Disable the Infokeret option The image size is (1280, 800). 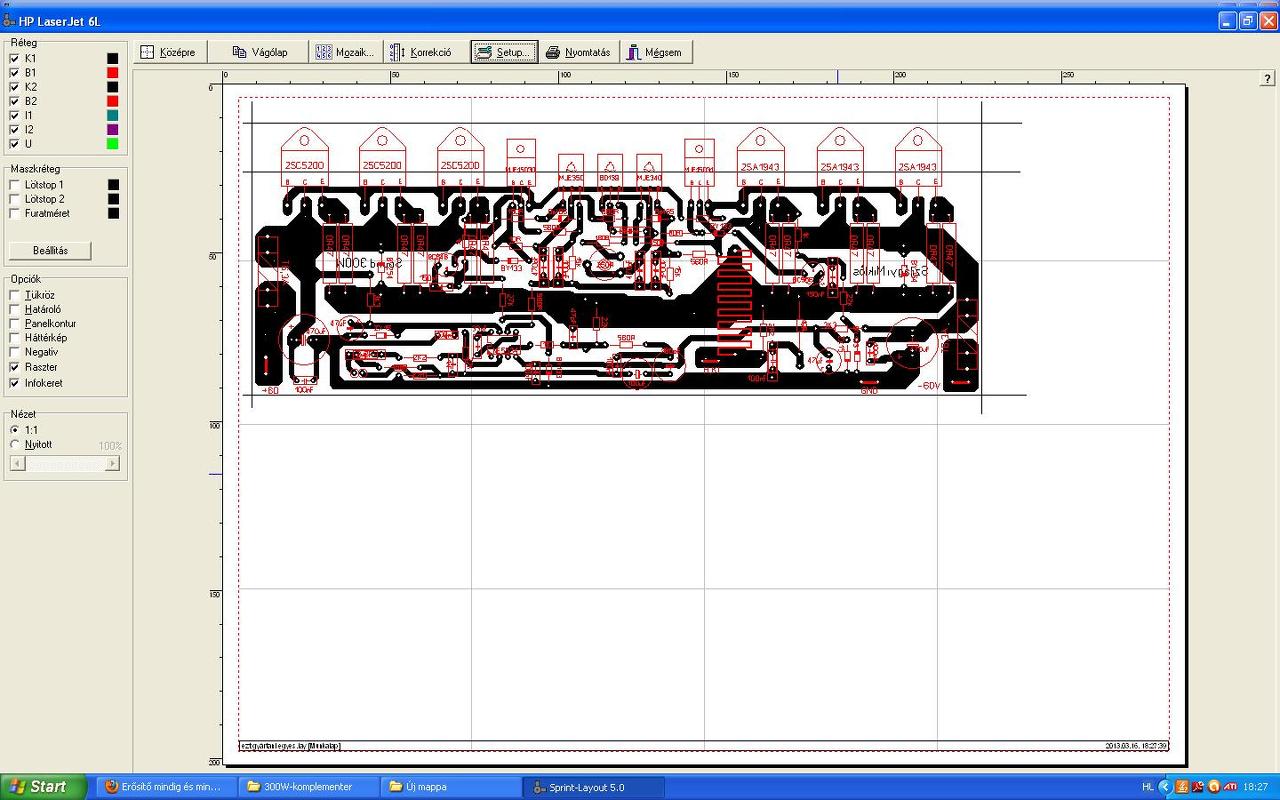(14, 383)
